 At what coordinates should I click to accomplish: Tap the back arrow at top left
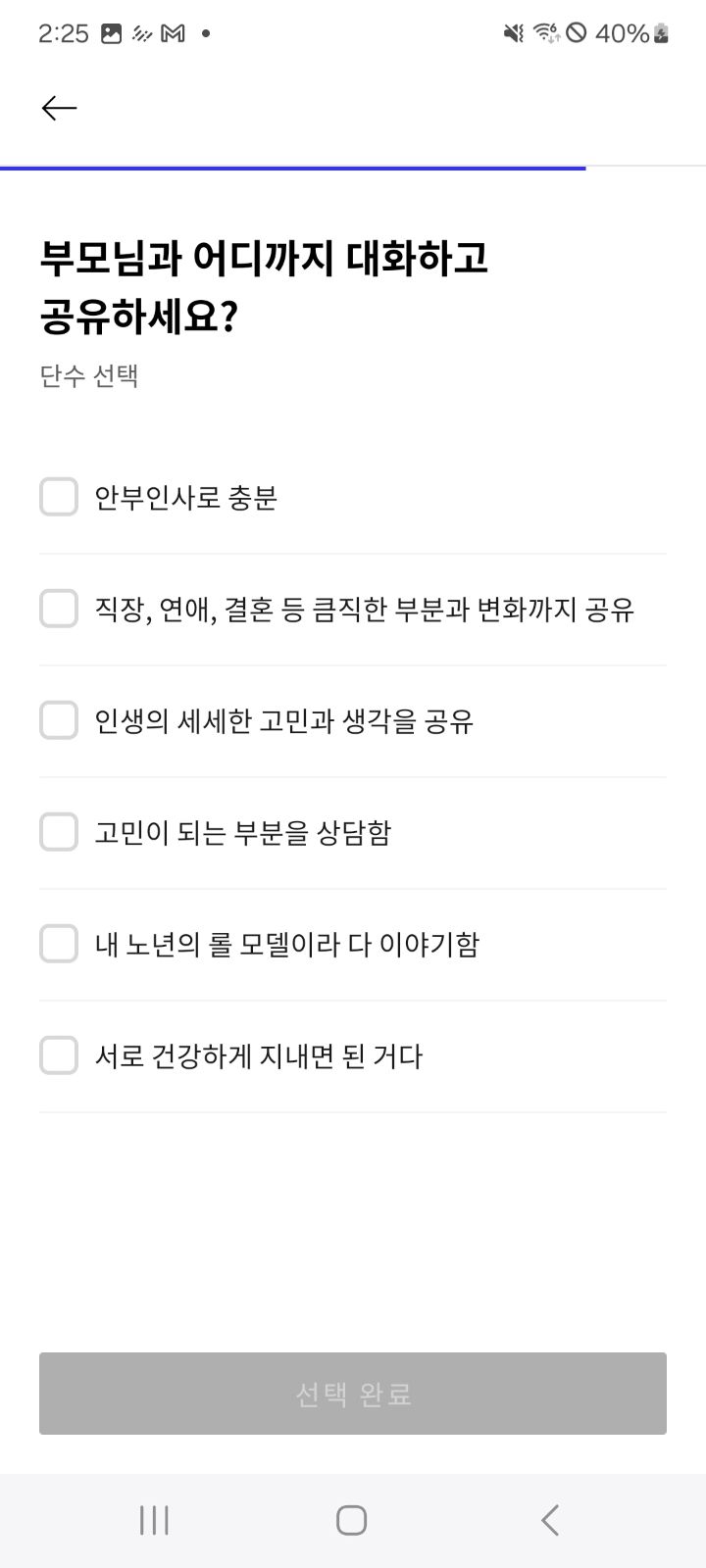(x=59, y=108)
